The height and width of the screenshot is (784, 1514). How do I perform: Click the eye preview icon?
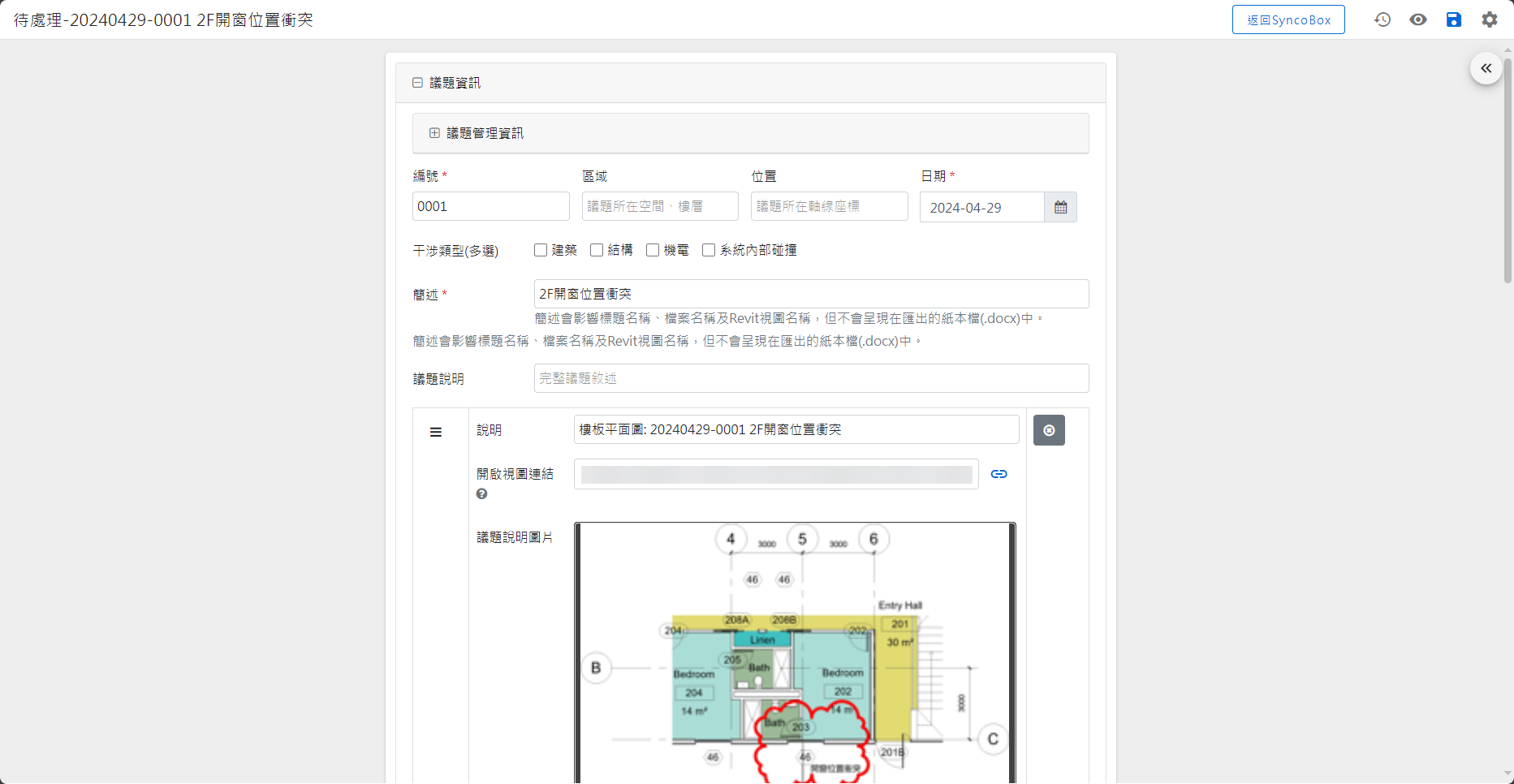[x=1417, y=19]
